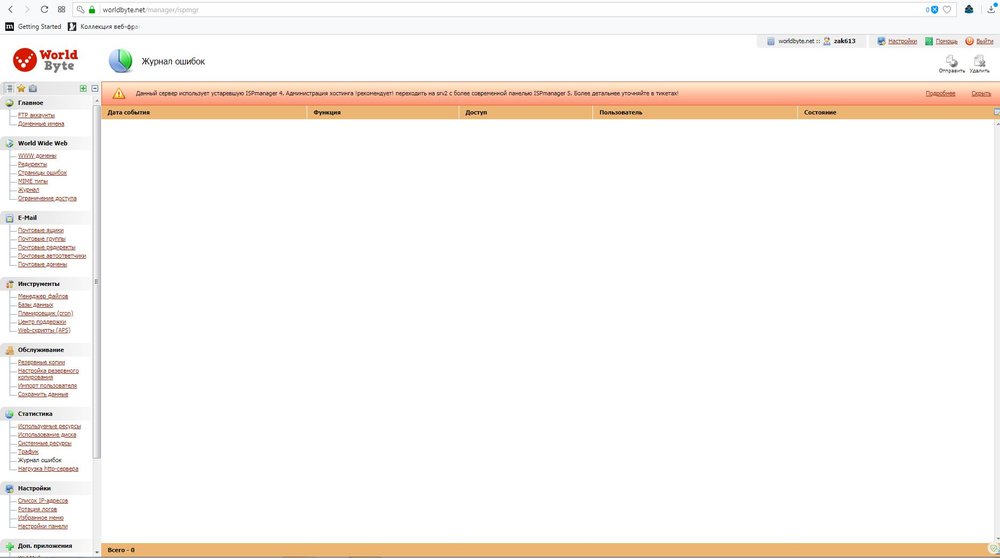Image resolution: width=1000 pixels, height=558 pixels.
Task: Click Скрыть to hide the warning banner
Action: pyautogui.click(x=981, y=93)
